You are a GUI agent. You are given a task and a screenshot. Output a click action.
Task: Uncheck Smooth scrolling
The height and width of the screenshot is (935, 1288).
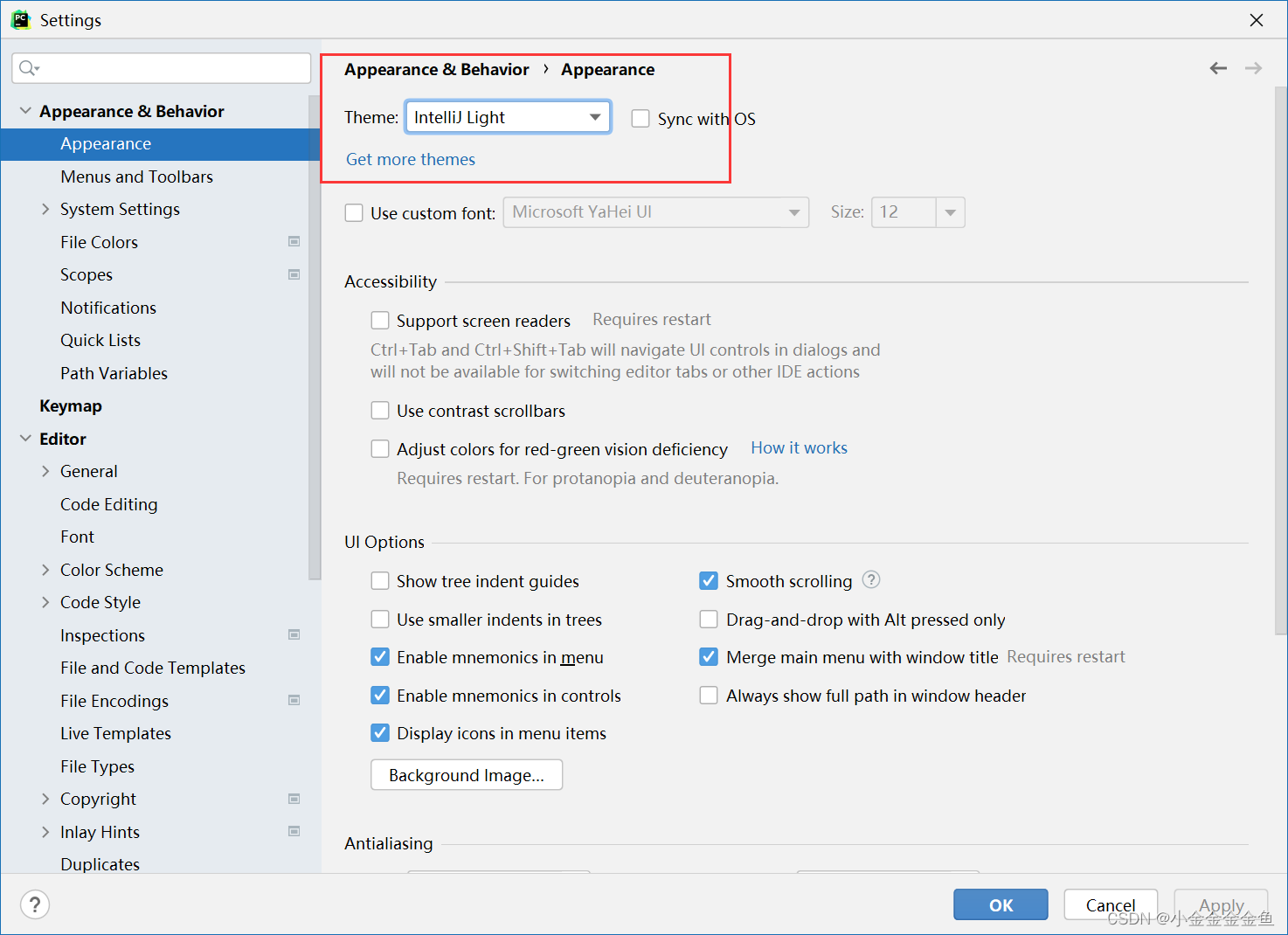click(709, 580)
